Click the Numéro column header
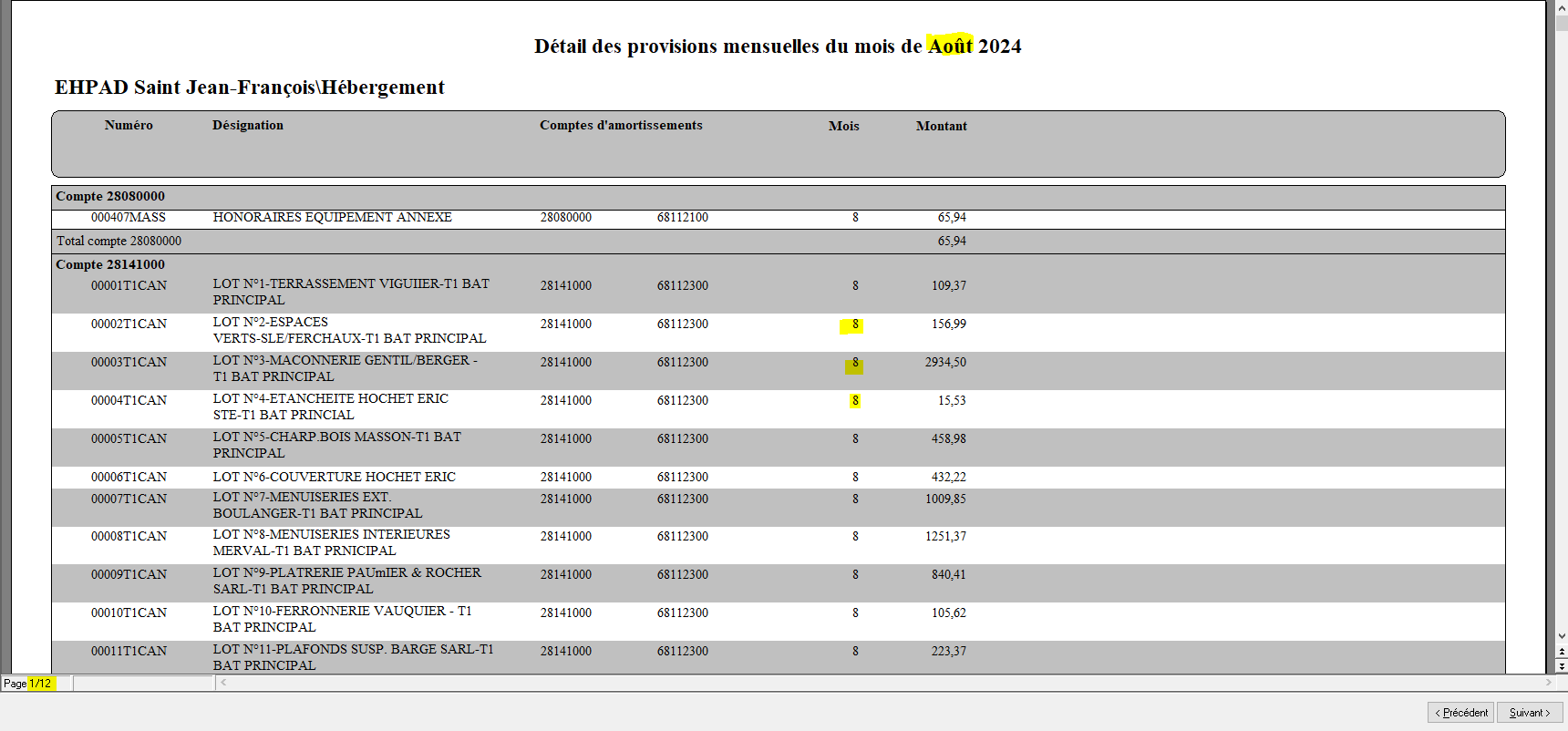Screen dimensions: 1568x731 [x=129, y=126]
